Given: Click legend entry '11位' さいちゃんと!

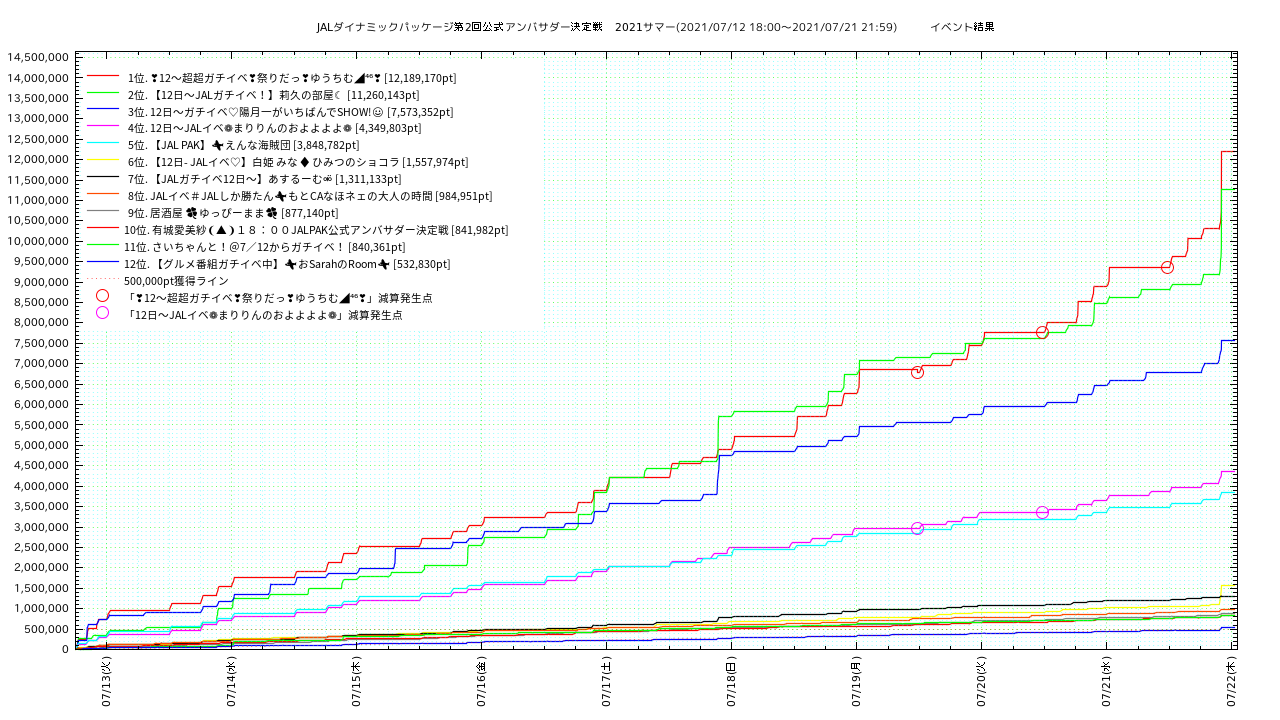Looking at the screenshot, I should 265,247.
